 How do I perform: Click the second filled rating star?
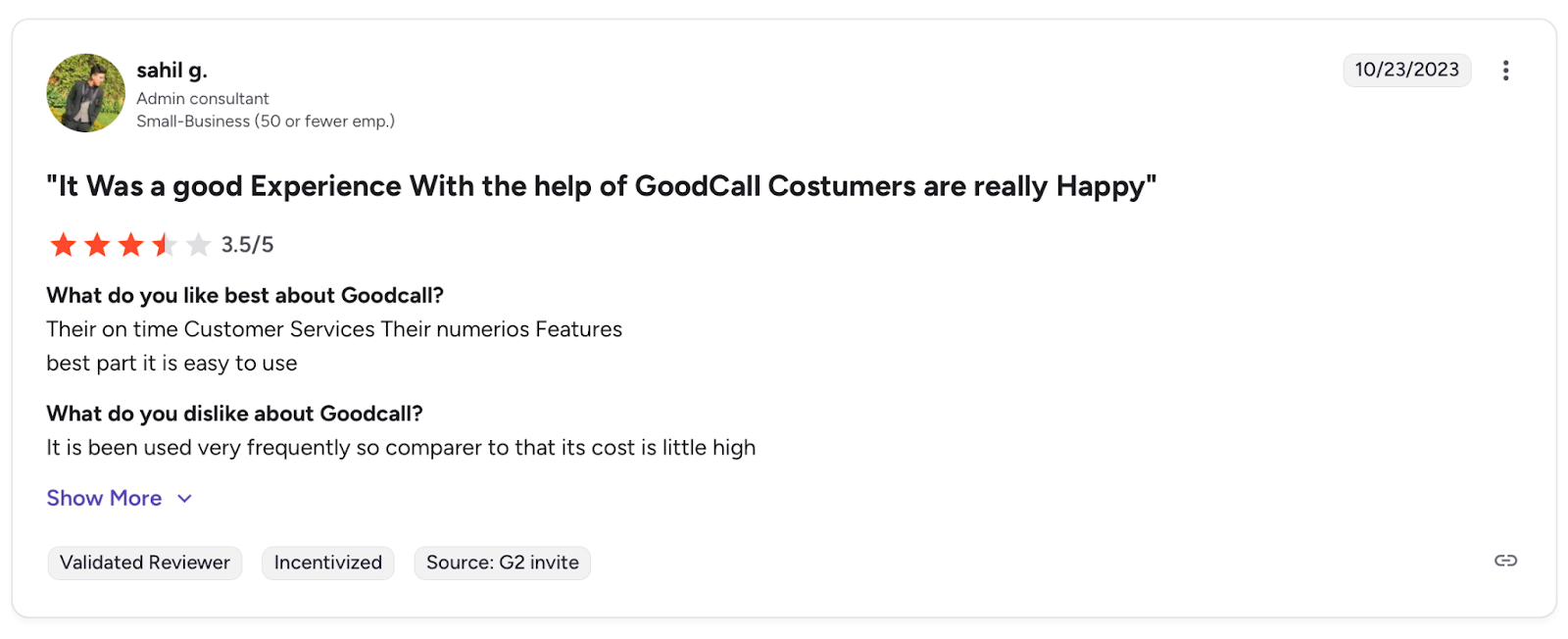point(97,245)
